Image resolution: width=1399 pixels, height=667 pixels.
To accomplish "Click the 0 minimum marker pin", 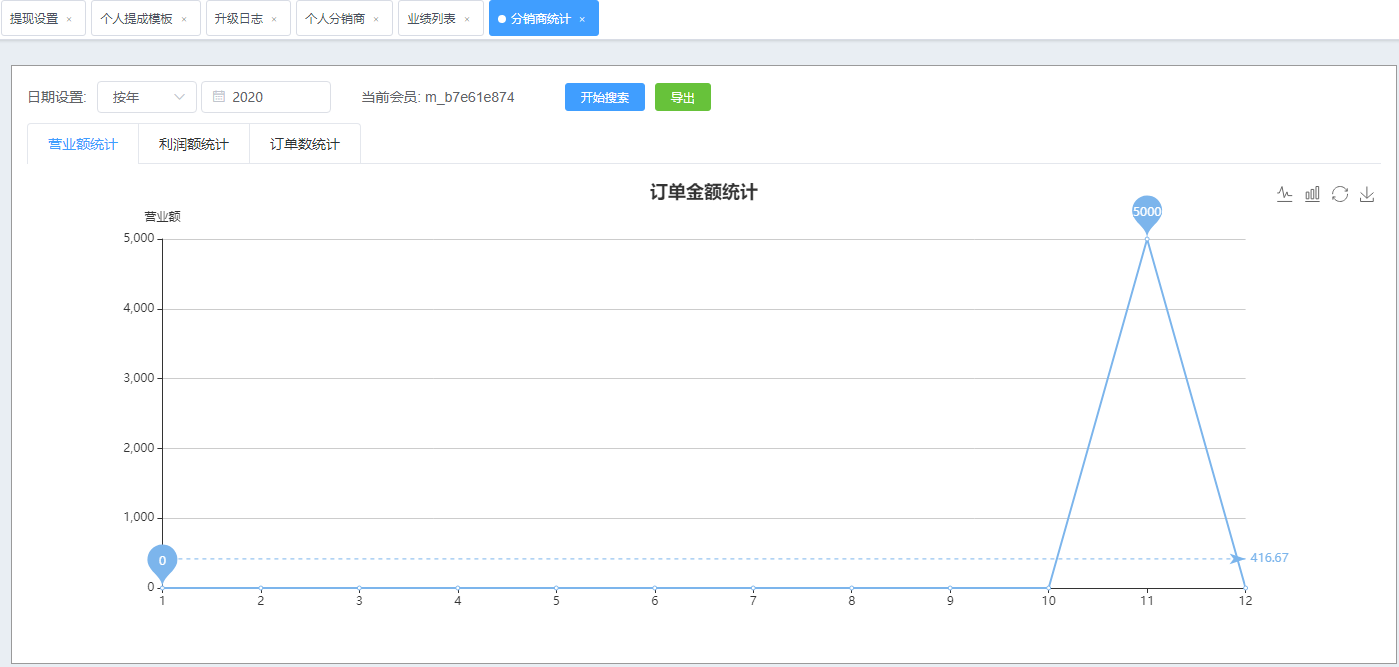I will 162,562.
